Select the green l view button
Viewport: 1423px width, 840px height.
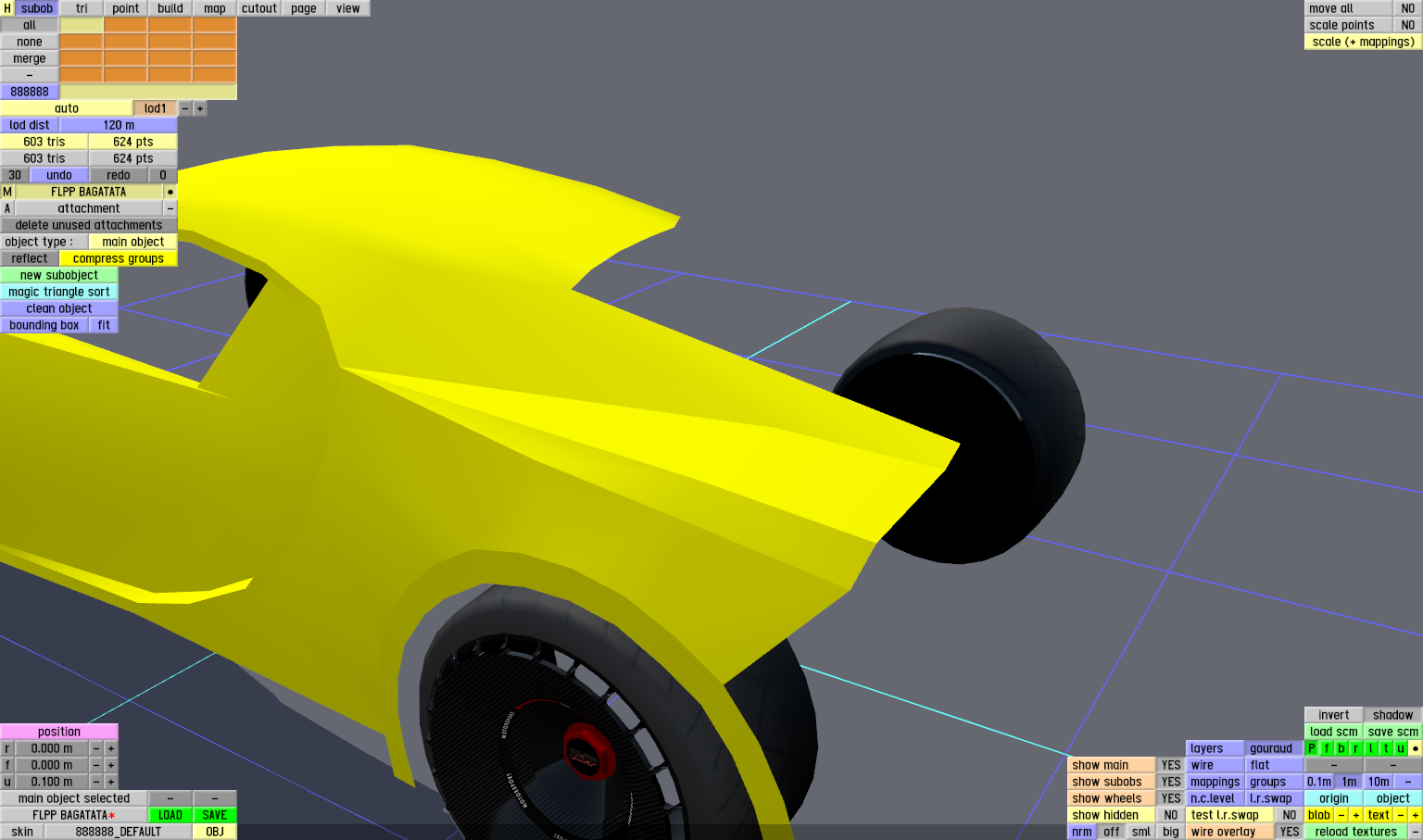pyautogui.click(x=1371, y=748)
